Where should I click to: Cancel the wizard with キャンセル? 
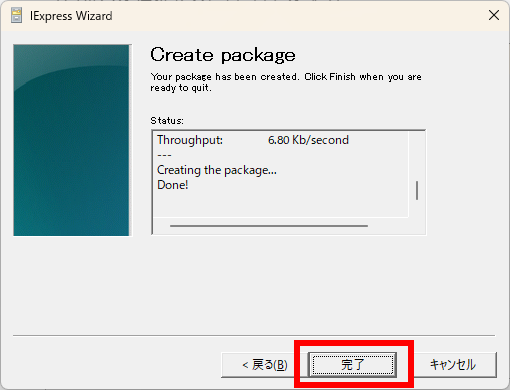coord(453,365)
